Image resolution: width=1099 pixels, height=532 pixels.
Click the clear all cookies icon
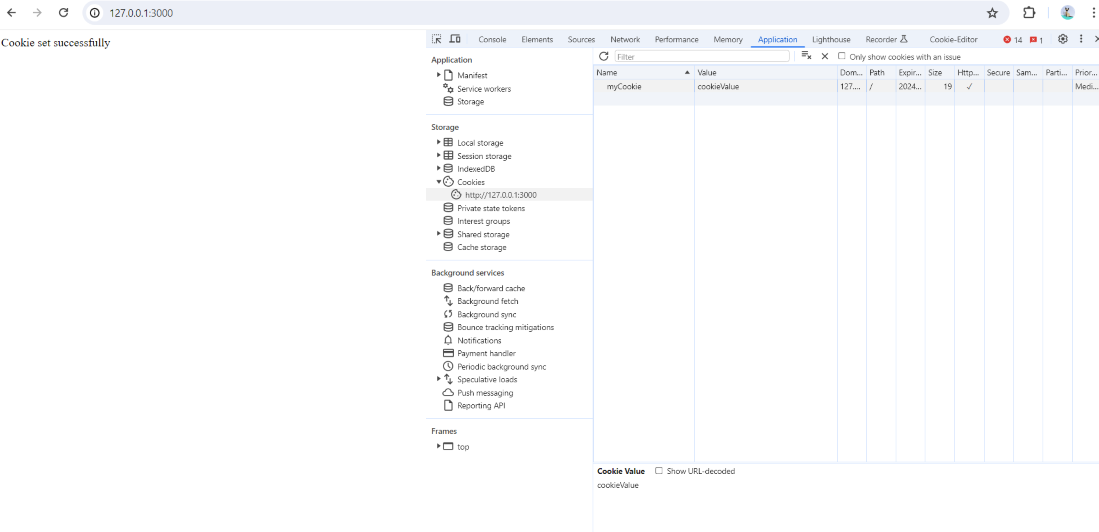806,56
